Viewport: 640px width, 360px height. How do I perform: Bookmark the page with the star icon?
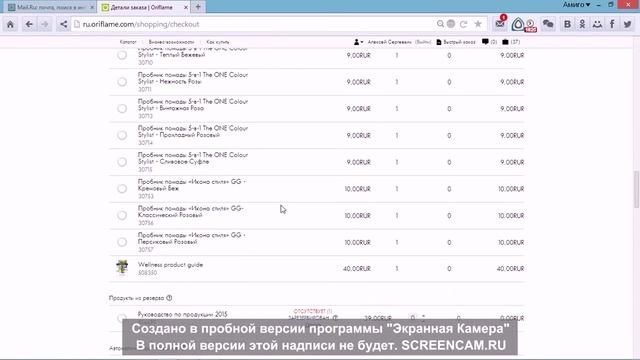tap(478, 24)
